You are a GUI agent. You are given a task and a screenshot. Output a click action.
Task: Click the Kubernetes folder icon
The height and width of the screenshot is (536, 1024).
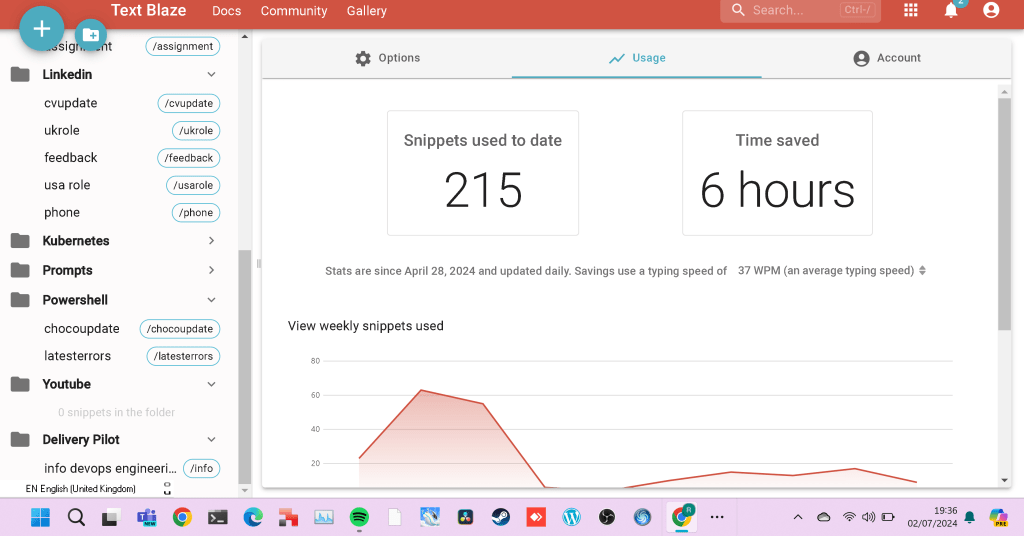click(20, 241)
